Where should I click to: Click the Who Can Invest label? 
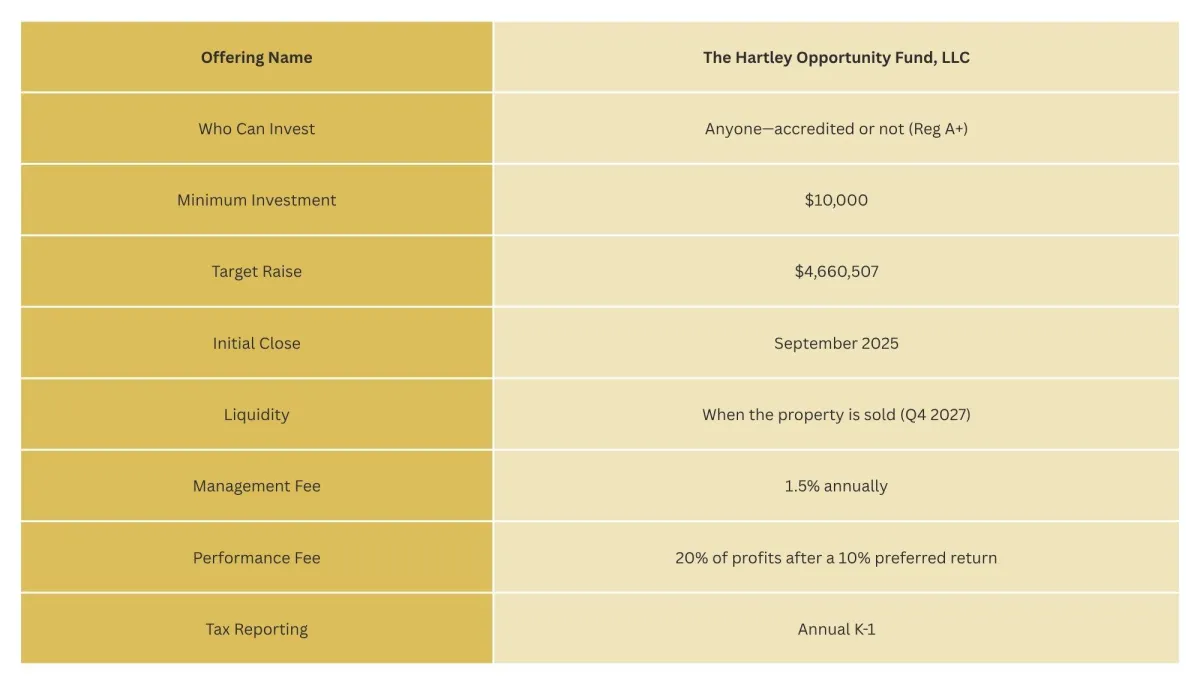(256, 129)
